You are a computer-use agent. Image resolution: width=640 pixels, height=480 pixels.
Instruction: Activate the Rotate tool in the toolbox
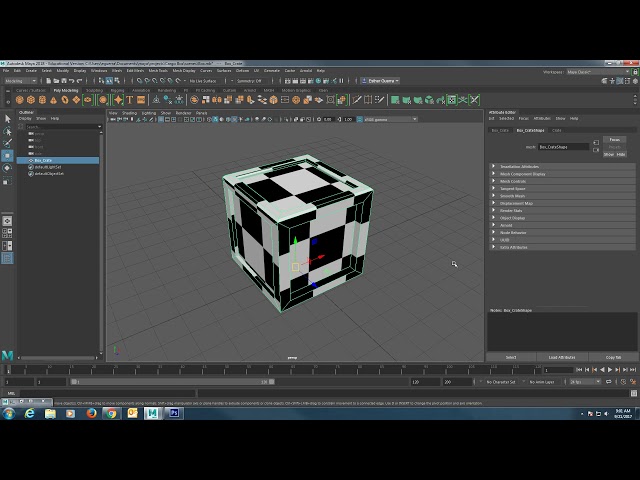7,168
